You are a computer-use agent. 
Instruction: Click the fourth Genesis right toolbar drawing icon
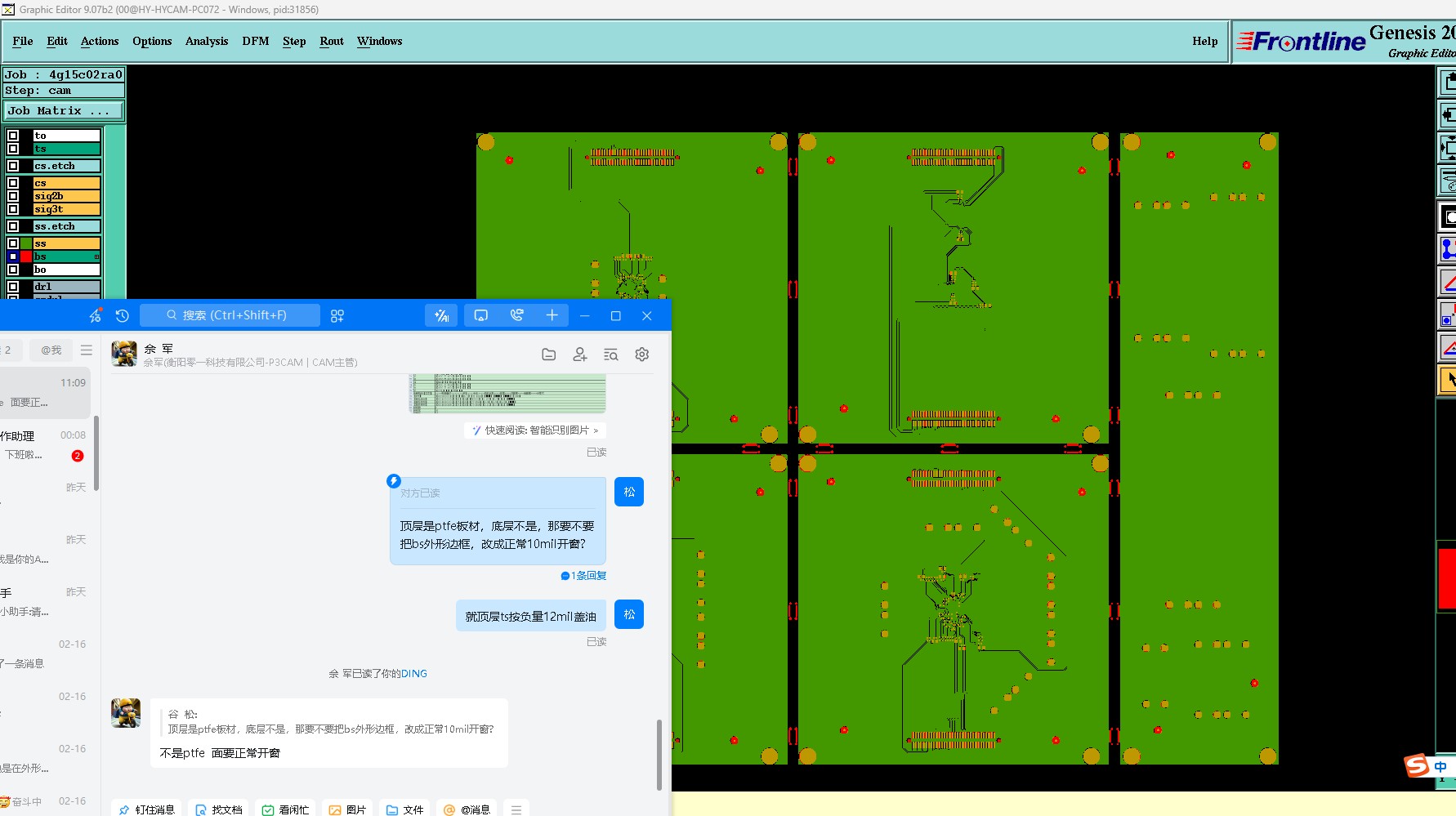pos(1447,182)
